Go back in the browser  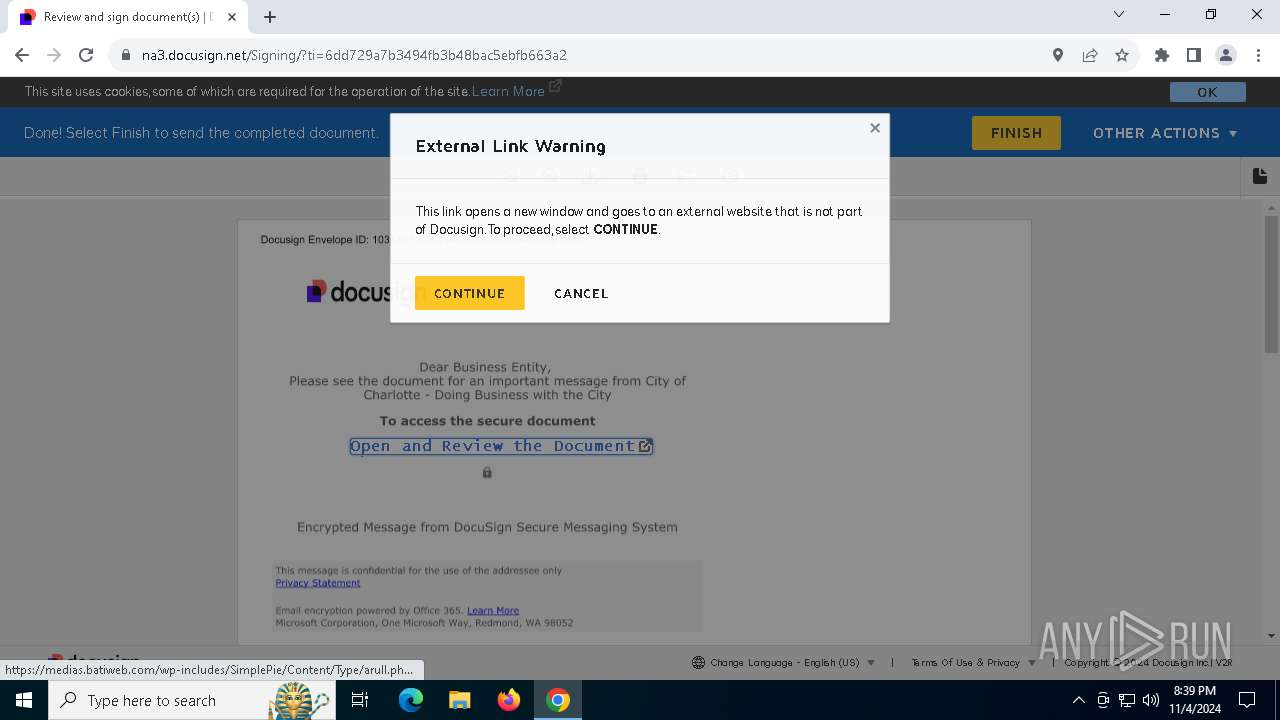click(22, 55)
